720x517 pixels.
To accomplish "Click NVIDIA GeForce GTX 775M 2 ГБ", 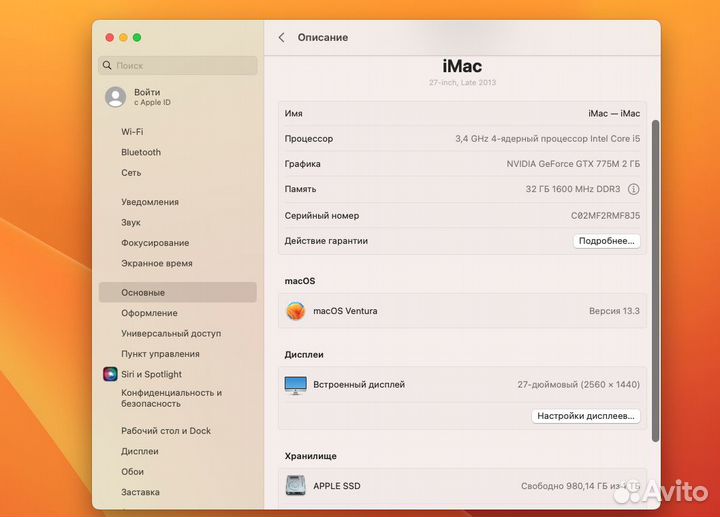I will tap(573, 164).
